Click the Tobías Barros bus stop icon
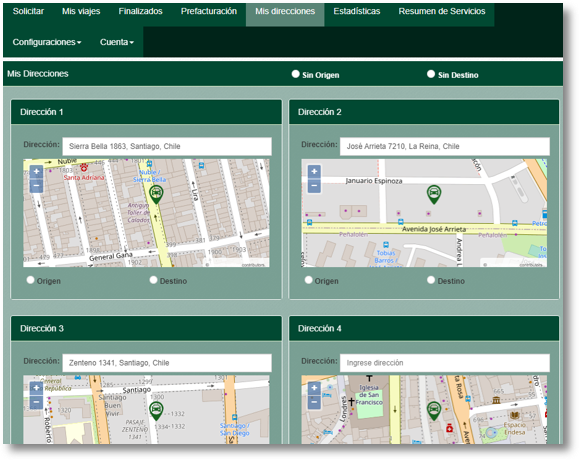Image resolution: width=579 pixels, height=460 pixels. [386, 245]
